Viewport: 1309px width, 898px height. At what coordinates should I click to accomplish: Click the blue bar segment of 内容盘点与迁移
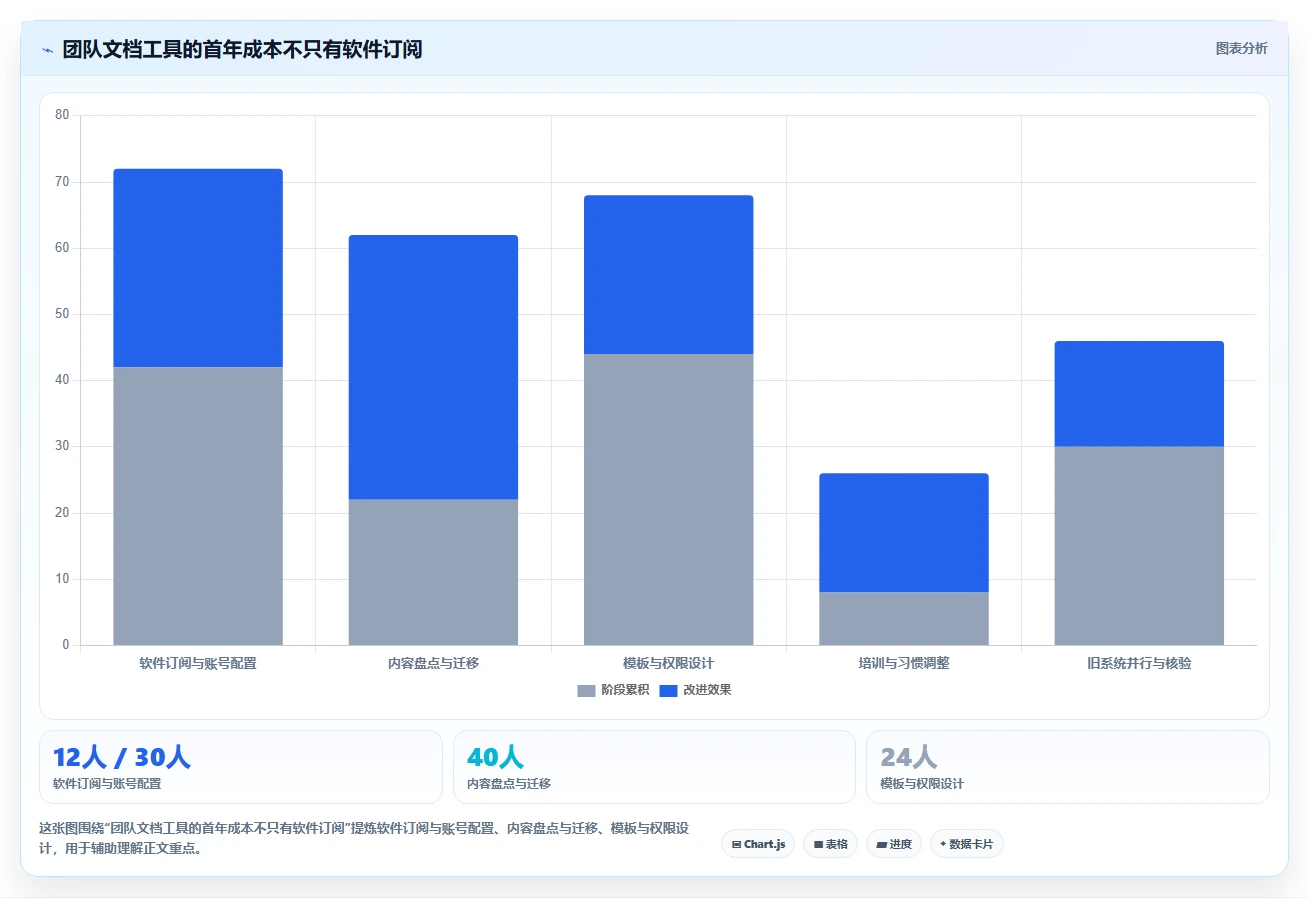(433, 367)
